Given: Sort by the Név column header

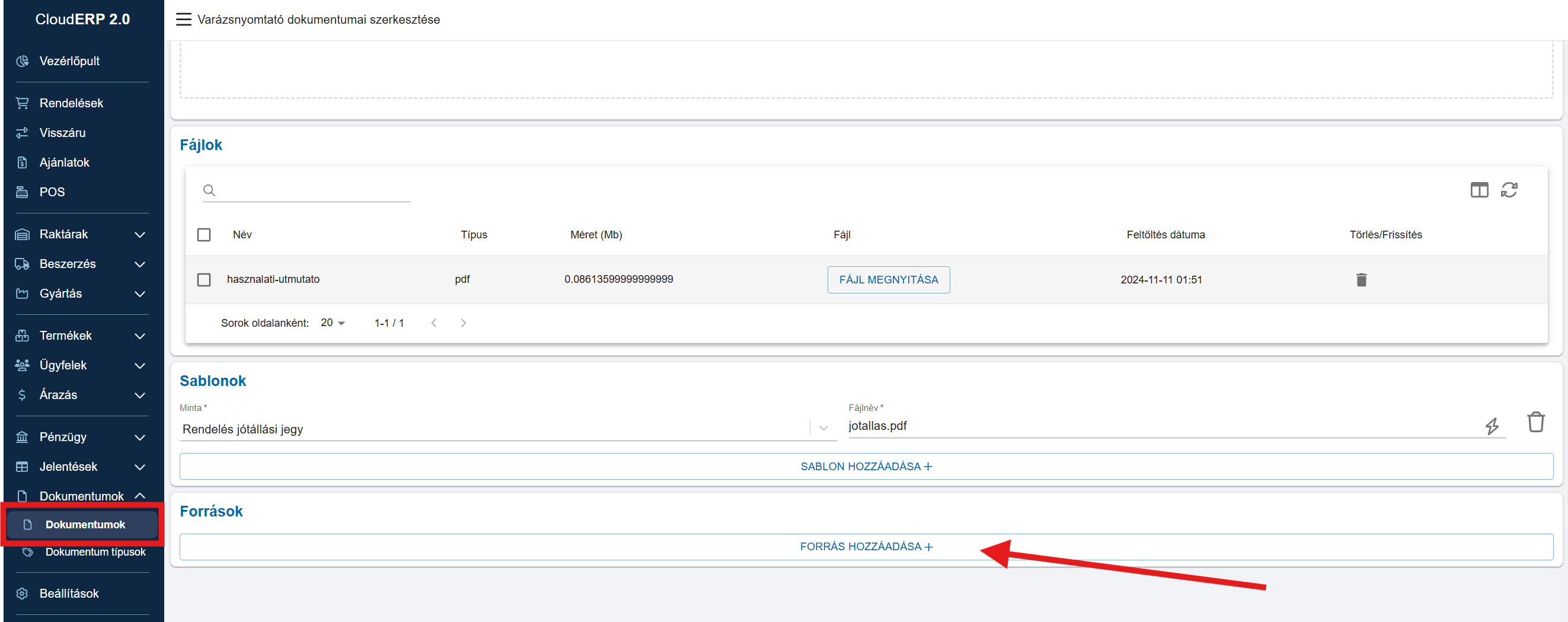Looking at the screenshot, I should [x=242, y=235].
